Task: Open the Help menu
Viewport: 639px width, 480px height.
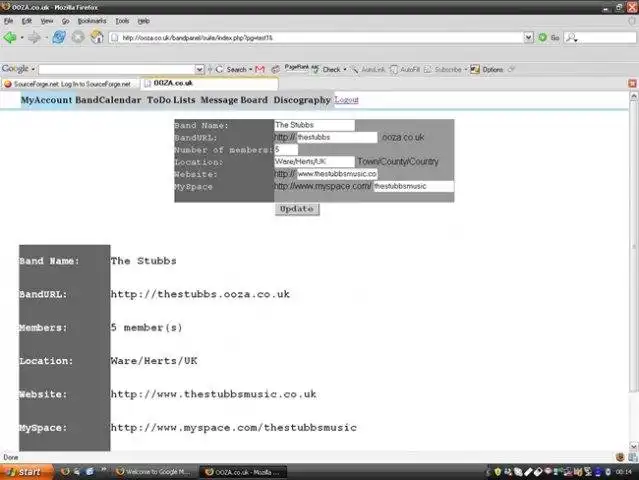Action: point(143,21)
